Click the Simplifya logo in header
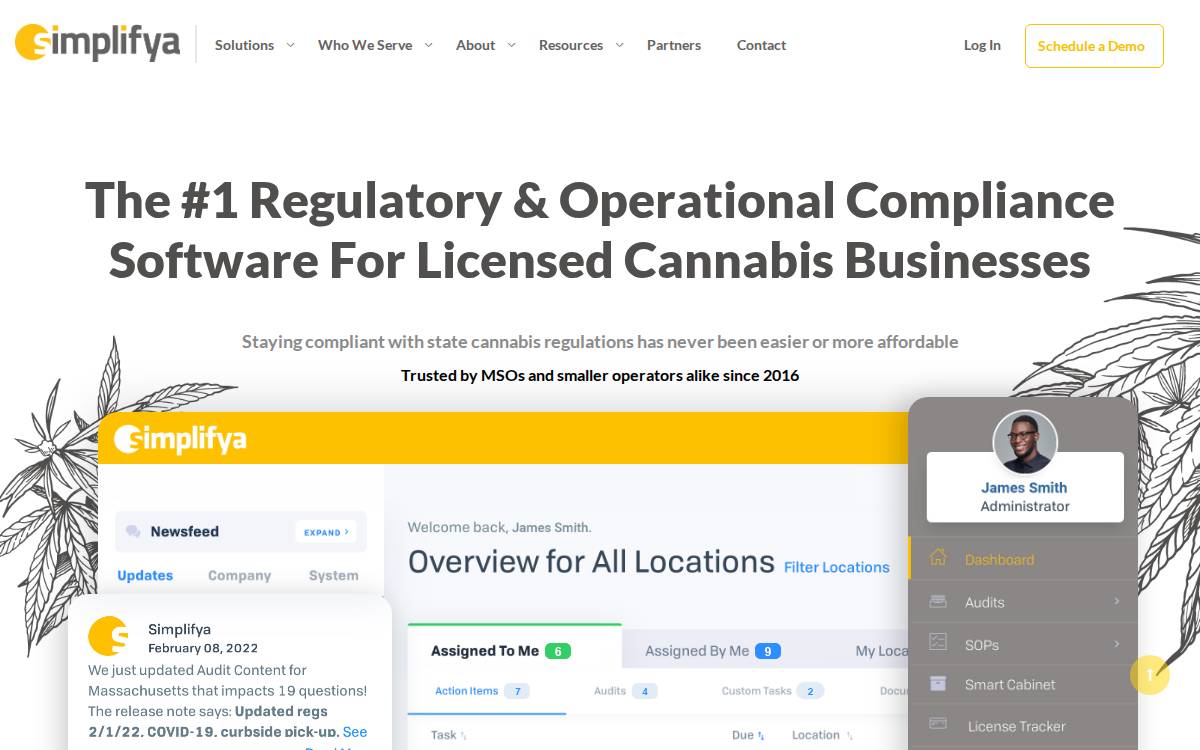The width and height of the screenshot is (1200, 750). tap(97, 43)
